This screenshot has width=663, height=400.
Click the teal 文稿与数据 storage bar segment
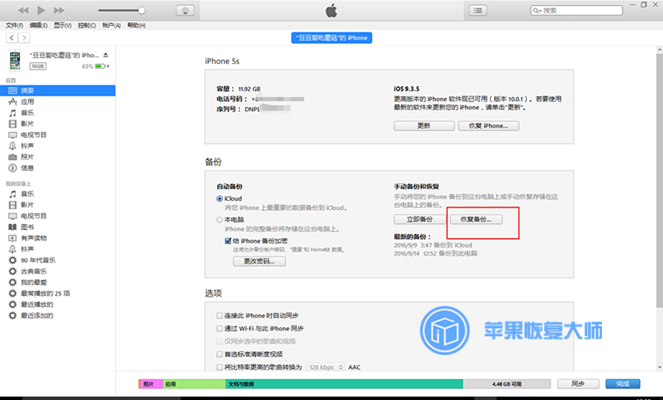click(344, 384)
